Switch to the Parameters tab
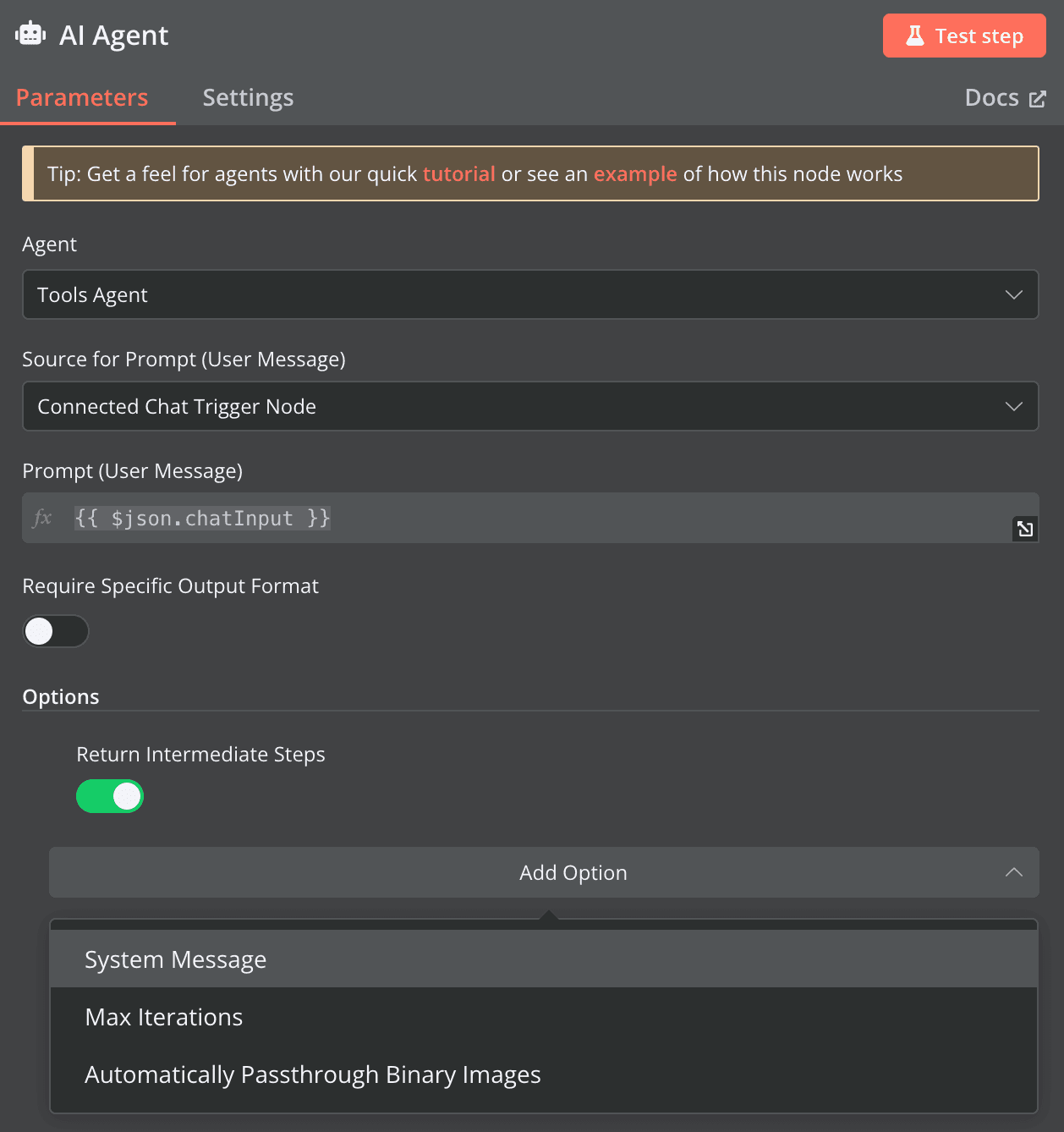 (x=82, y=97)
